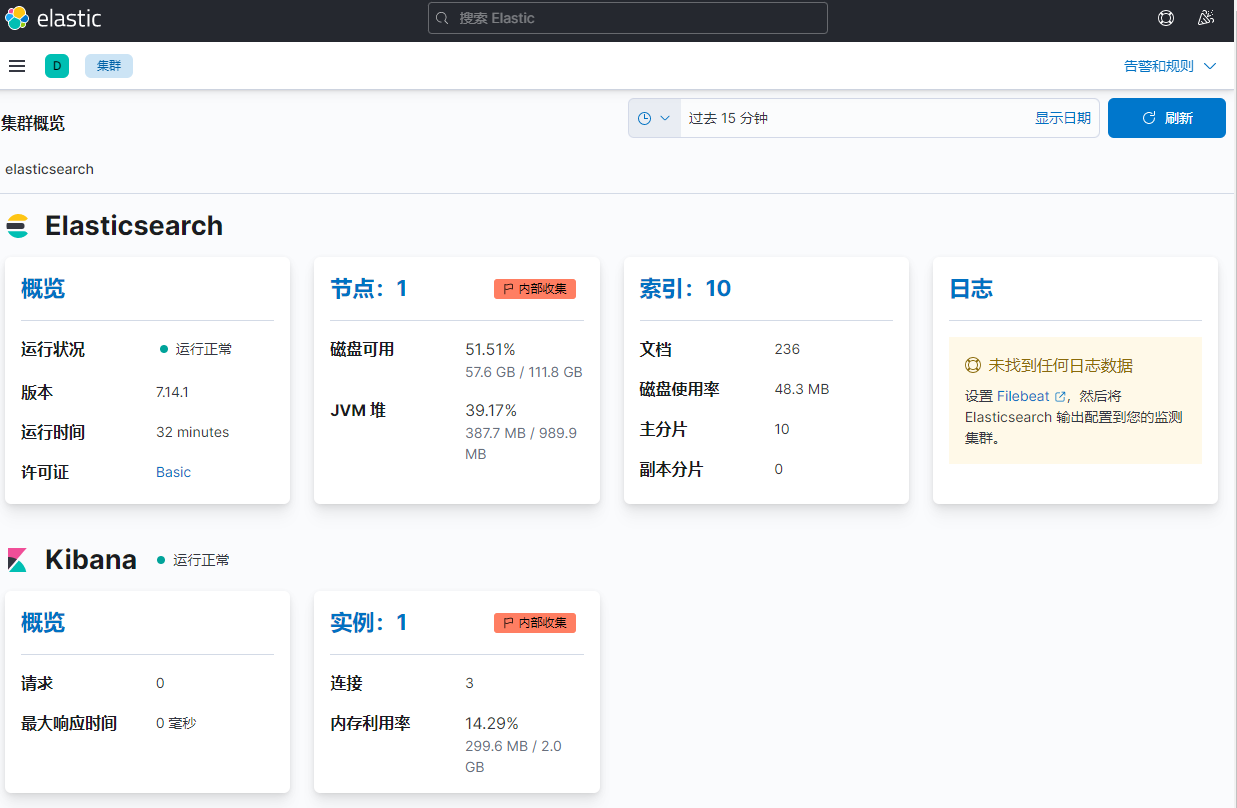The image size is (1237, 808).
Task: Open the help lifebuoy icon
Action: point(1165,18)
